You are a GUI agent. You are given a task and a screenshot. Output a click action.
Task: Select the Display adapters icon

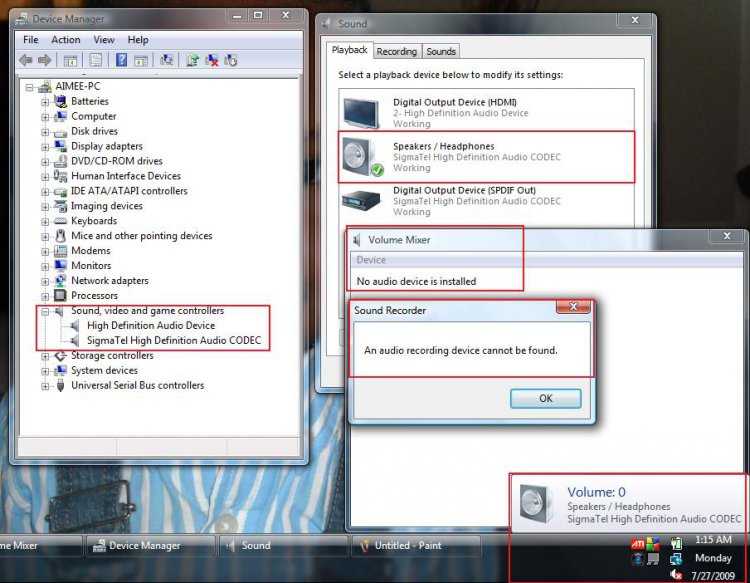60,146
